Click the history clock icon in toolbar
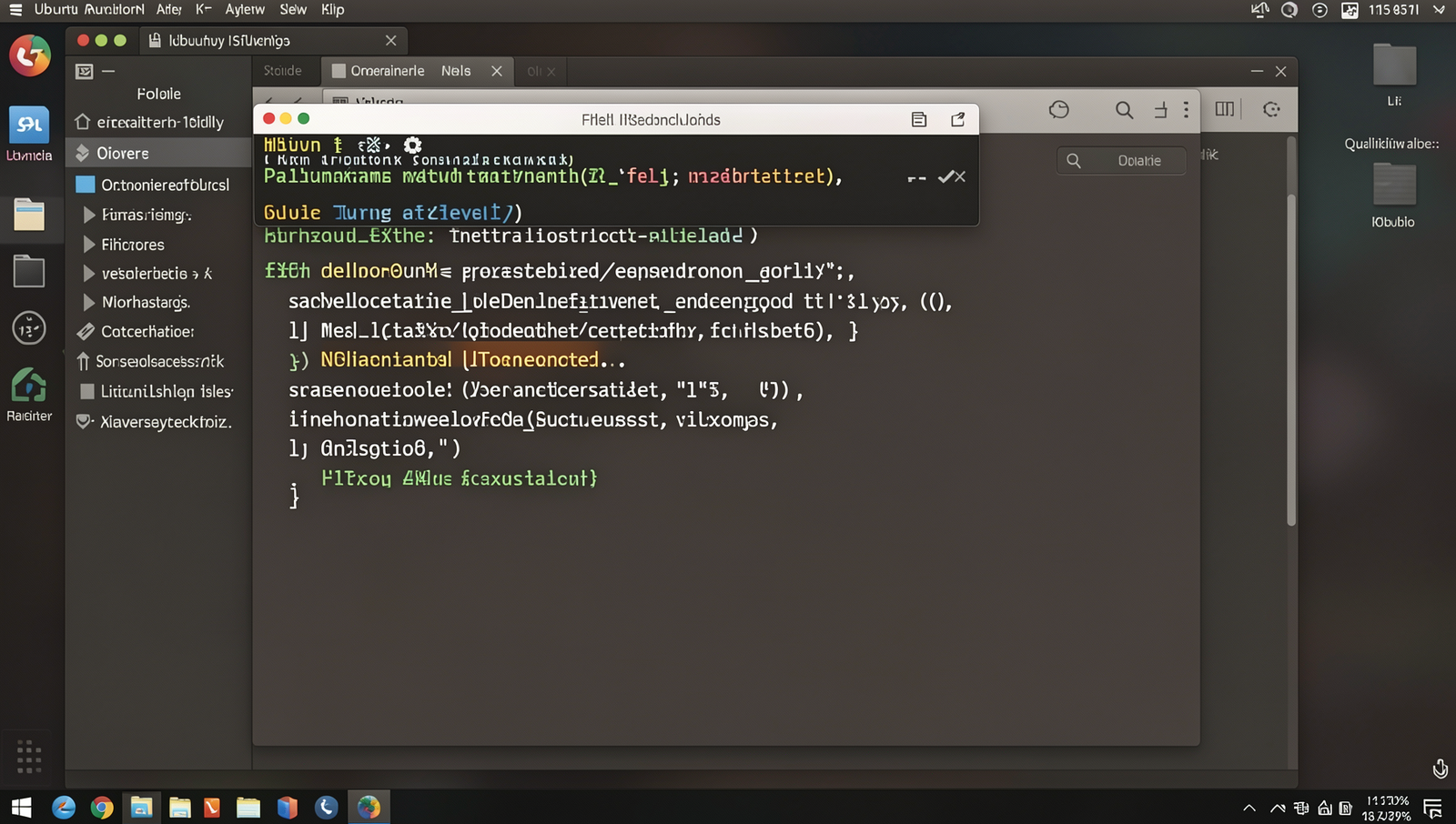Screen dimensions: 1456x824 pyautogui.click(x=1058, y=110)
